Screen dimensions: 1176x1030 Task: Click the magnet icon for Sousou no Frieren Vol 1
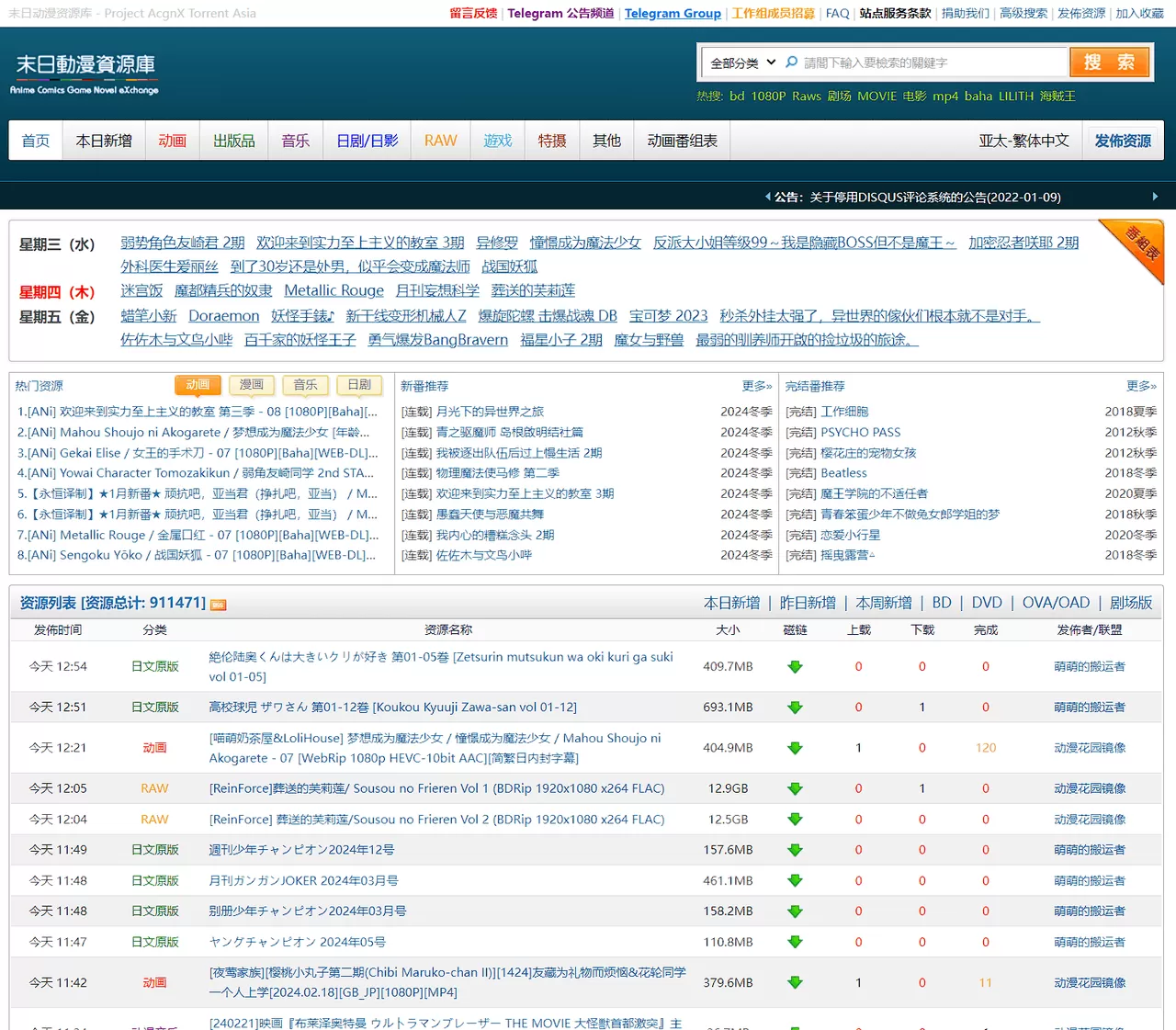tap(795, 788)
